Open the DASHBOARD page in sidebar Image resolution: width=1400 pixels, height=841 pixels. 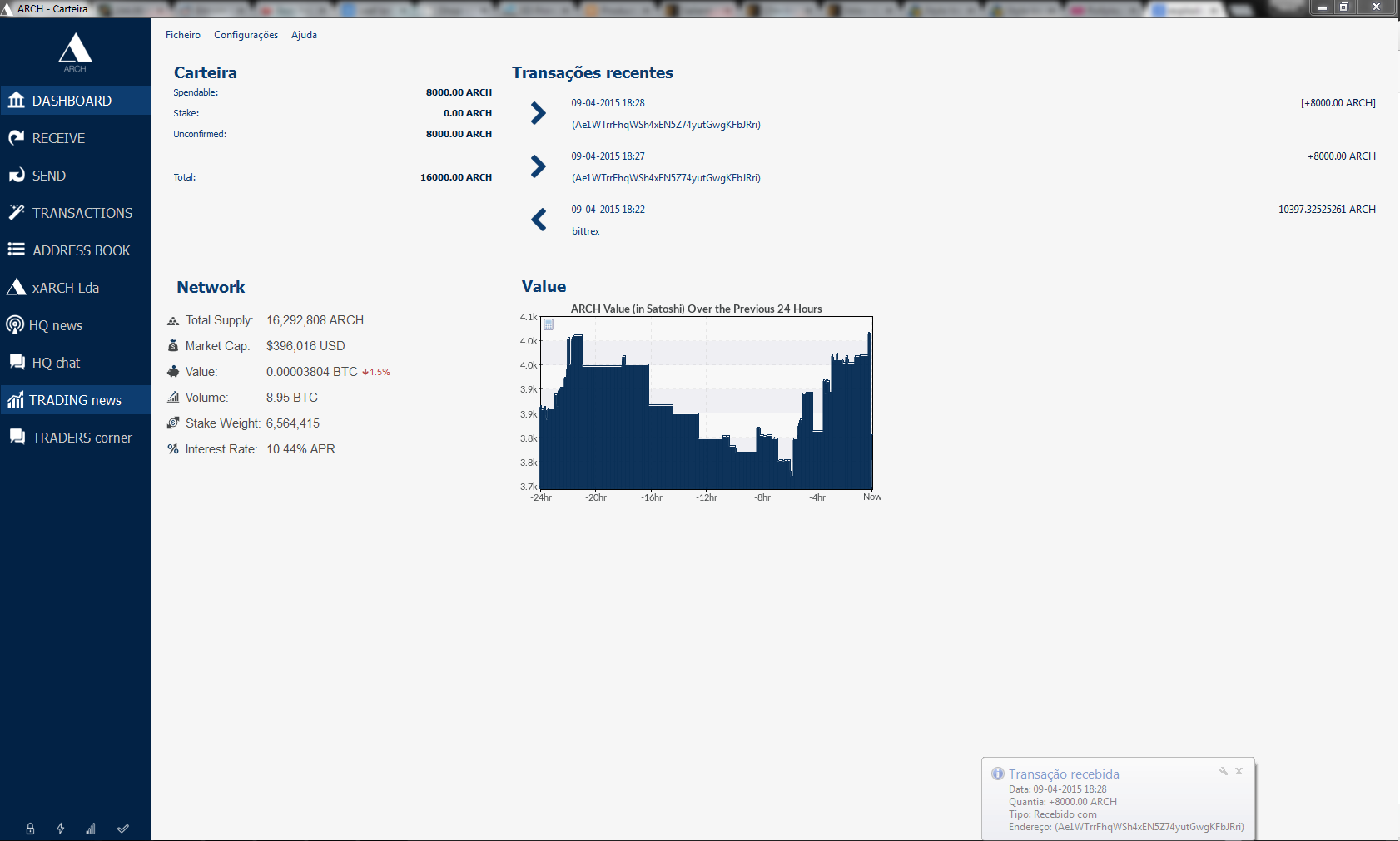[x=75, y=101]
